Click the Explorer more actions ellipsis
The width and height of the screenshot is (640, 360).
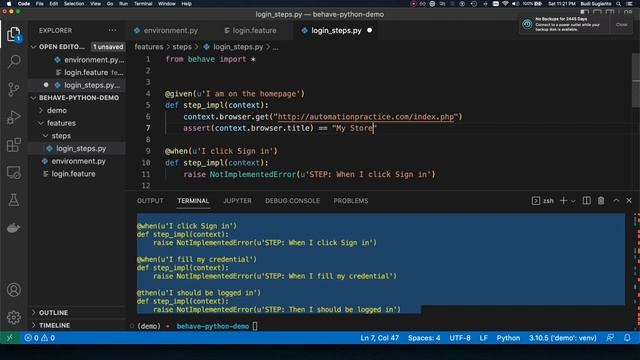(112, 30)
